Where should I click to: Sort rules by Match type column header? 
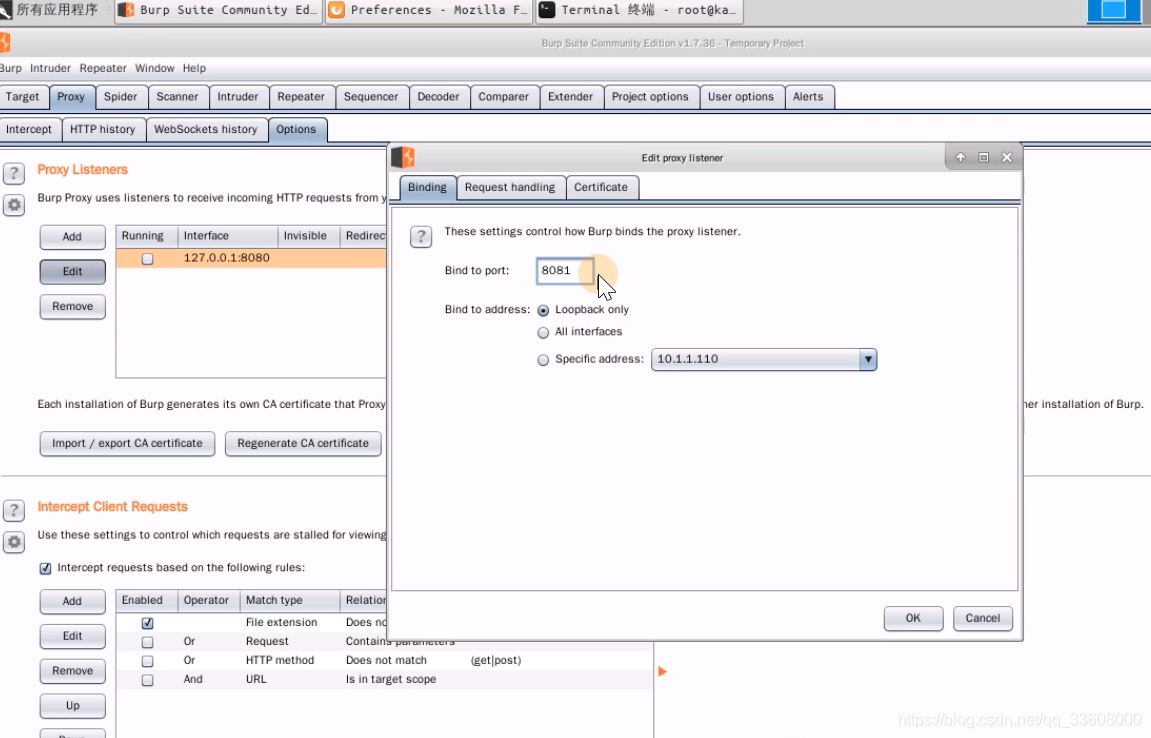click(x=290, y=600)
